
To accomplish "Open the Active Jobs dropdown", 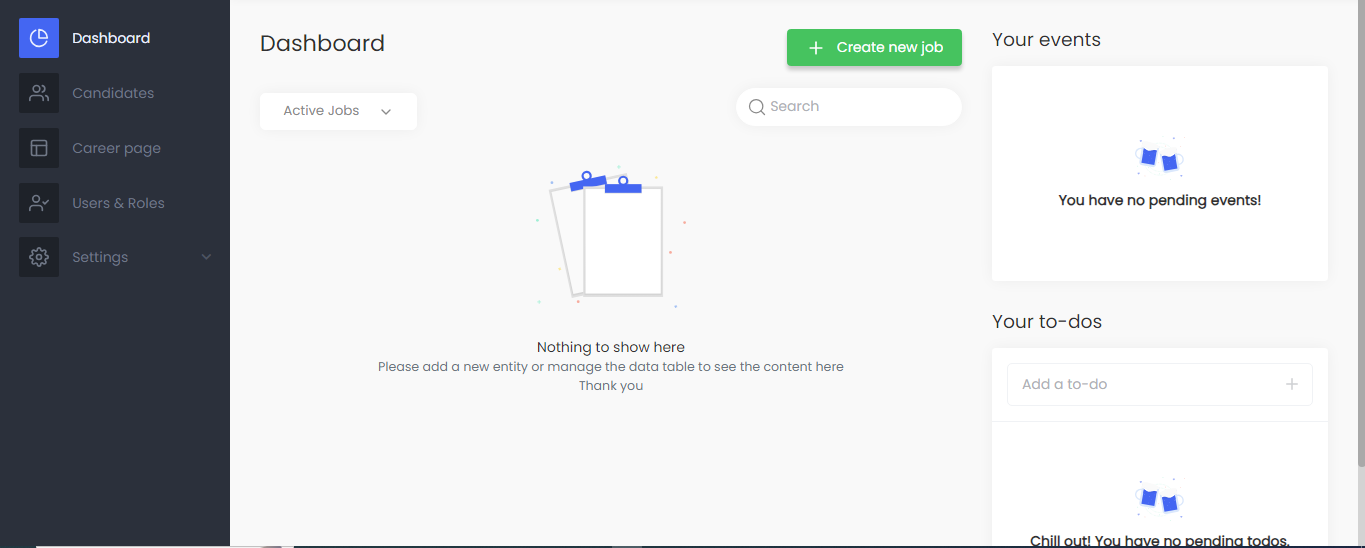I will tap(338, 111).
